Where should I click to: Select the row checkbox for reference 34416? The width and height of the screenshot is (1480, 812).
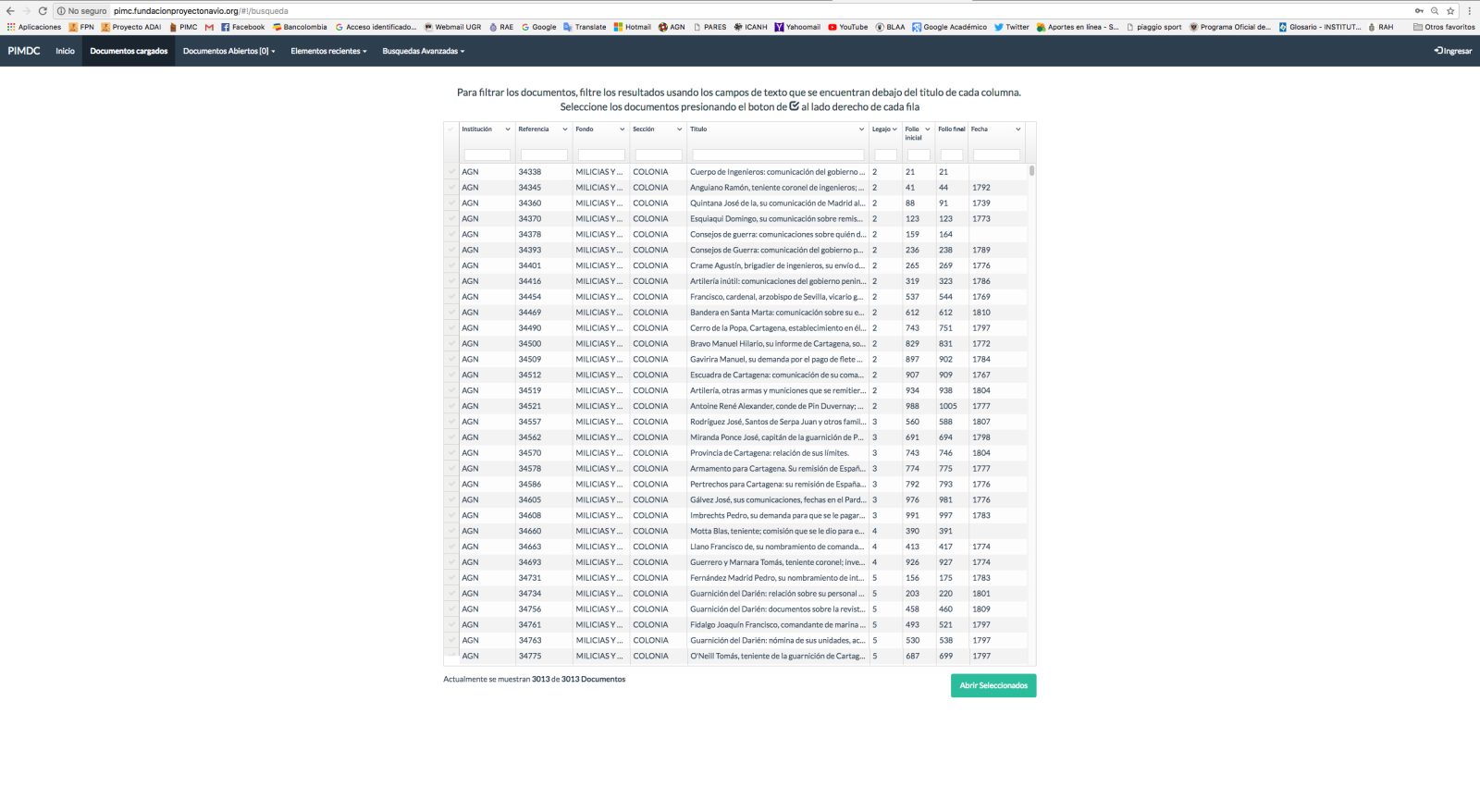[451, 281]
